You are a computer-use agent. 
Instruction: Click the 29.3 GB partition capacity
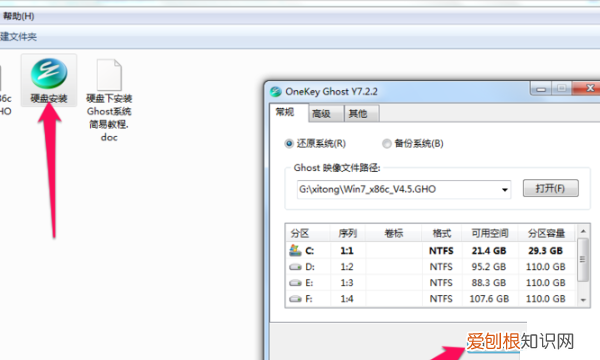(x=546, y=251)
